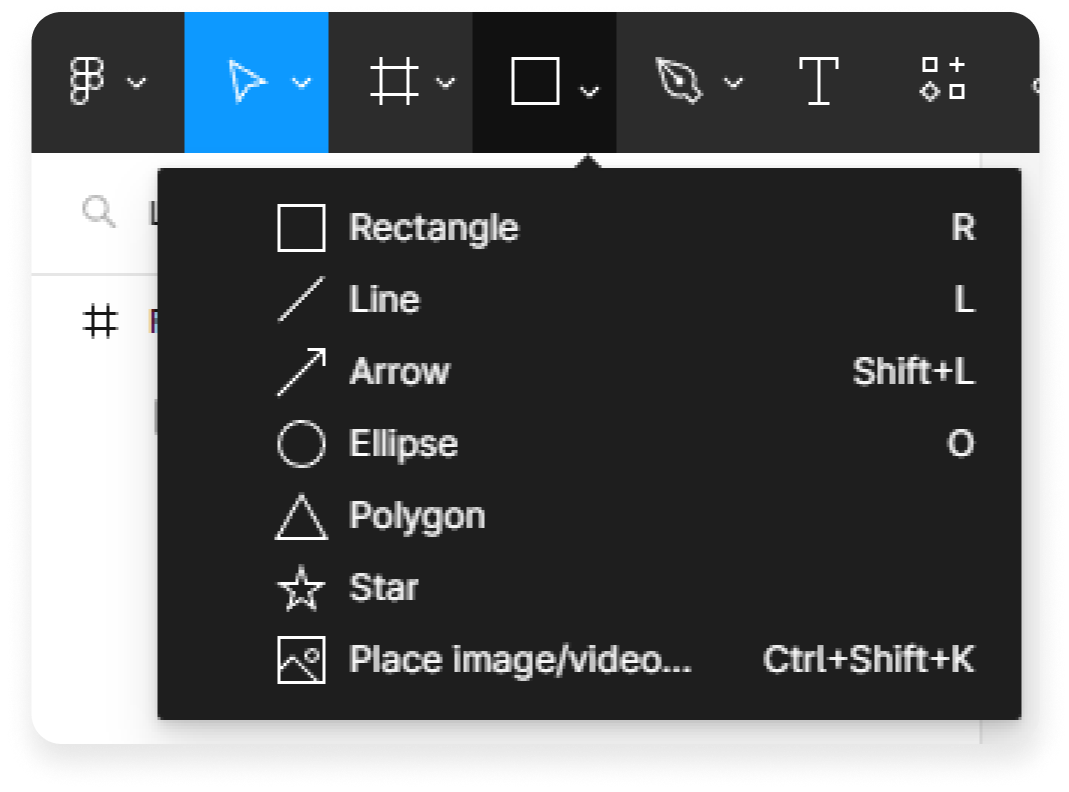Expand the Move tools dropdown chevron
The height and width of the screenshot is (792, 1069).
(x=301, y=83)
